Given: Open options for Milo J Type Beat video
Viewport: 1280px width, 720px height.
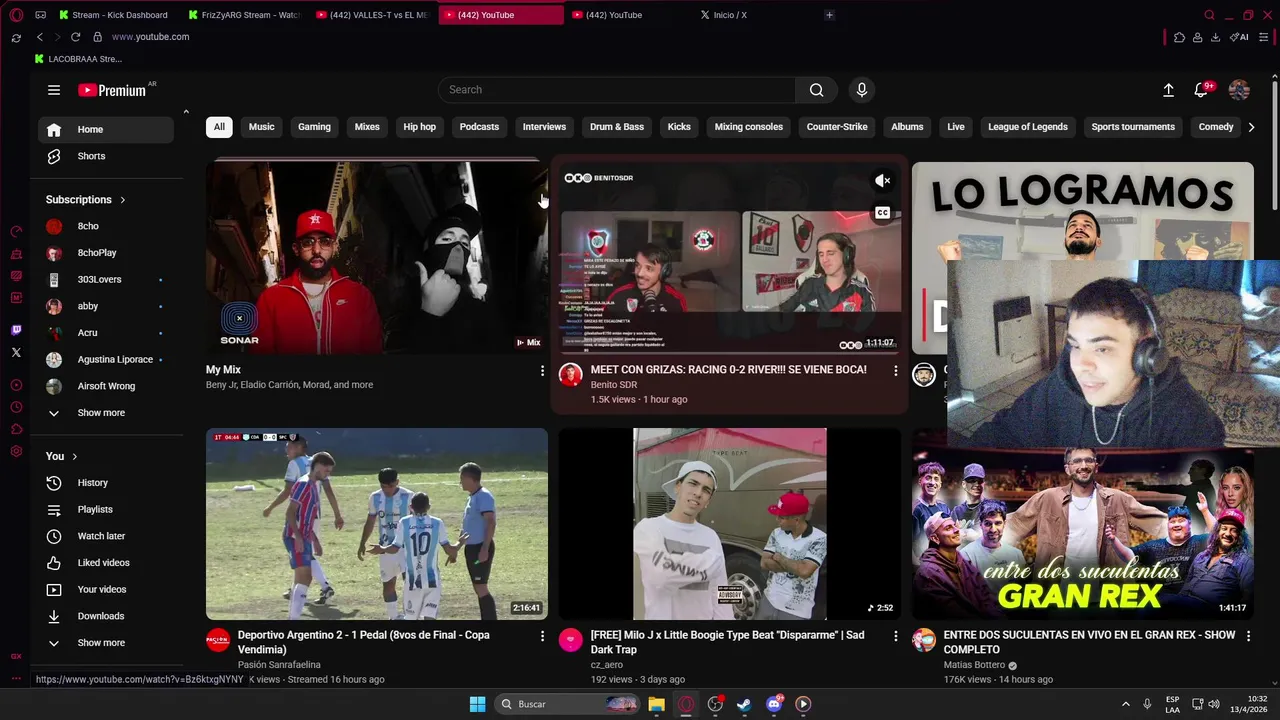Looking at the screenshot, I should 895,636.
